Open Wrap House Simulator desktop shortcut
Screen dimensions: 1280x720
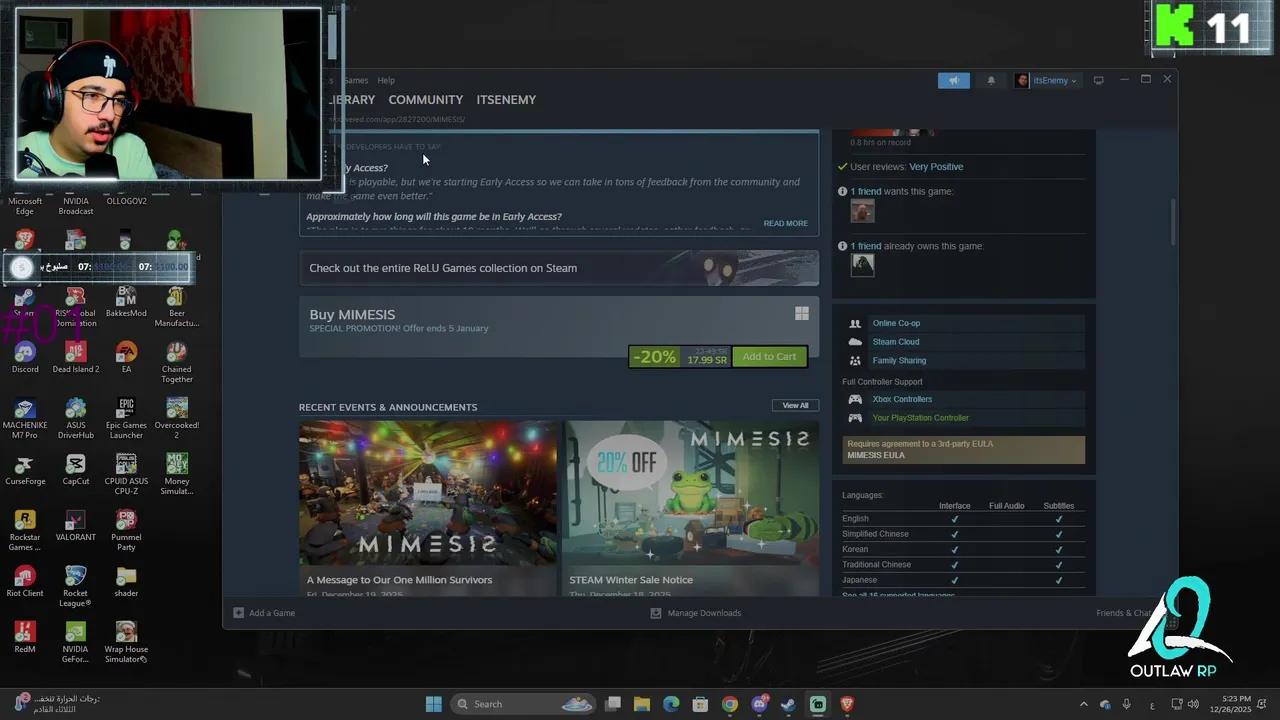(x=126, y=643)
